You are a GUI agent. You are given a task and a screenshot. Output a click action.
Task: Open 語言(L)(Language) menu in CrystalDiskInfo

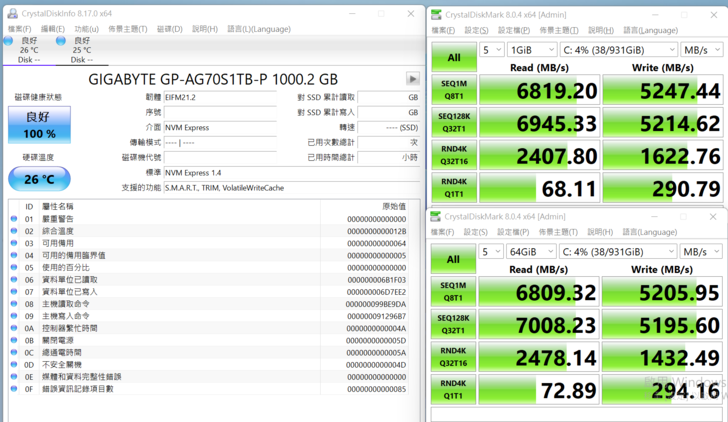point(259,29)
